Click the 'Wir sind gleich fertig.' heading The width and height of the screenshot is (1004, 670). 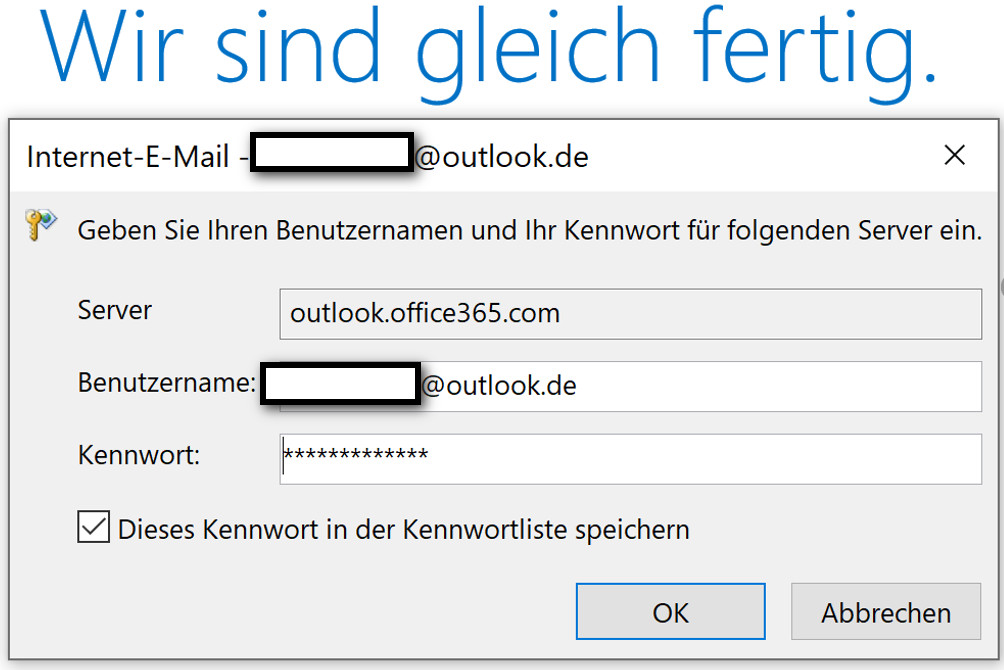click(x=489, y=51)
